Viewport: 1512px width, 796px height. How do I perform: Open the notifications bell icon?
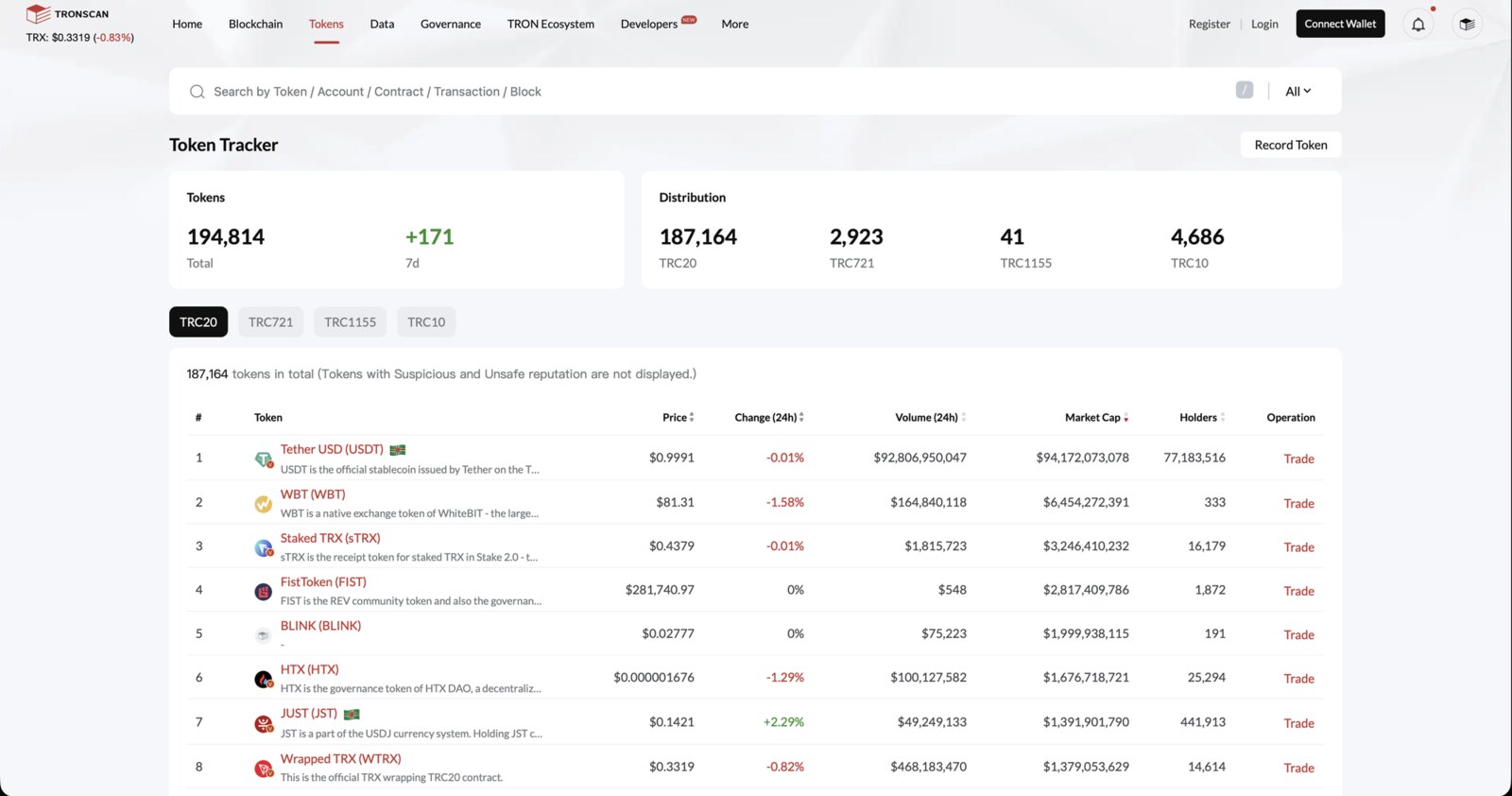coord(1418,25)
